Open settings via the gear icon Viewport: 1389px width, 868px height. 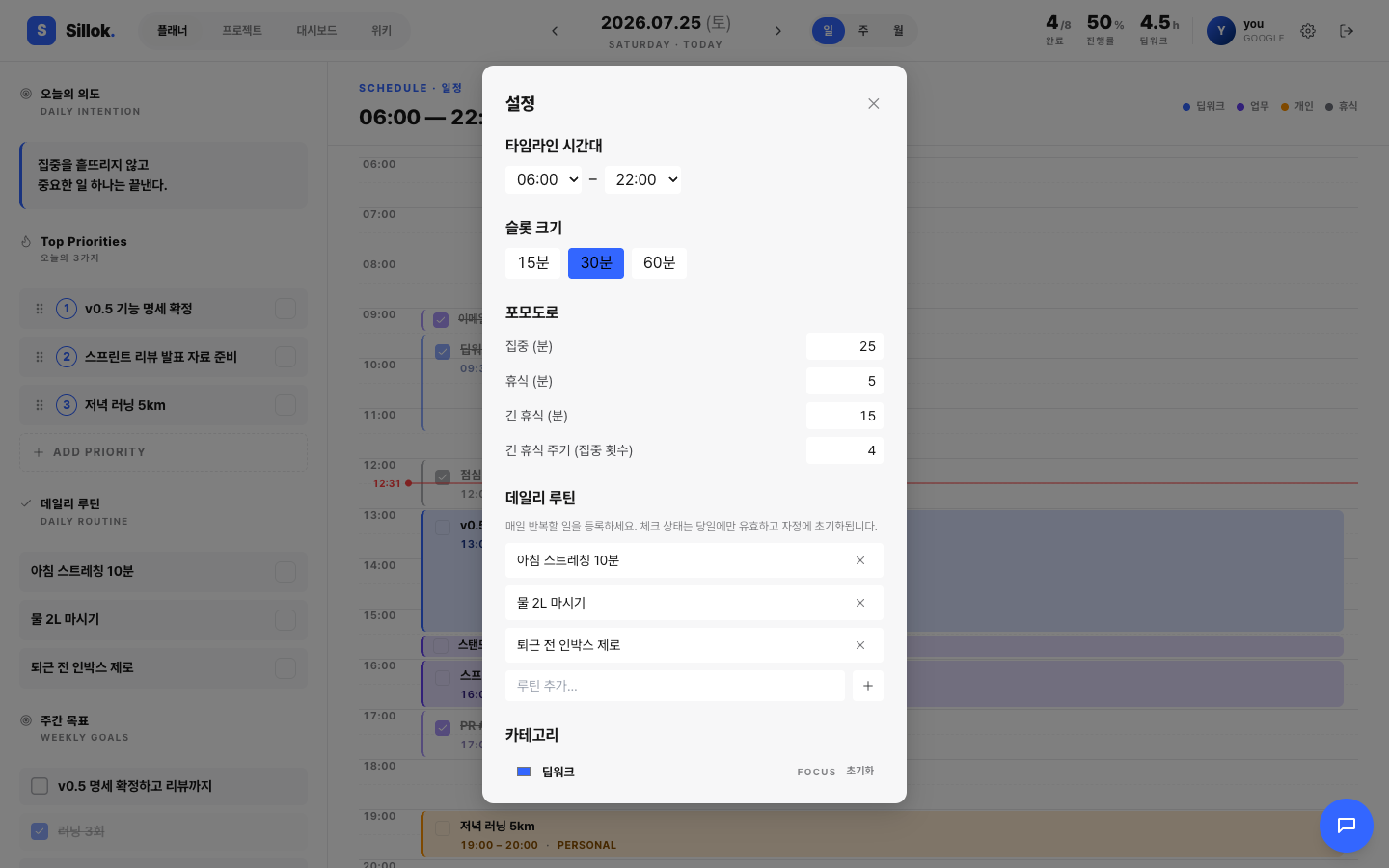pyautogui.click(x=1308, y=31)
